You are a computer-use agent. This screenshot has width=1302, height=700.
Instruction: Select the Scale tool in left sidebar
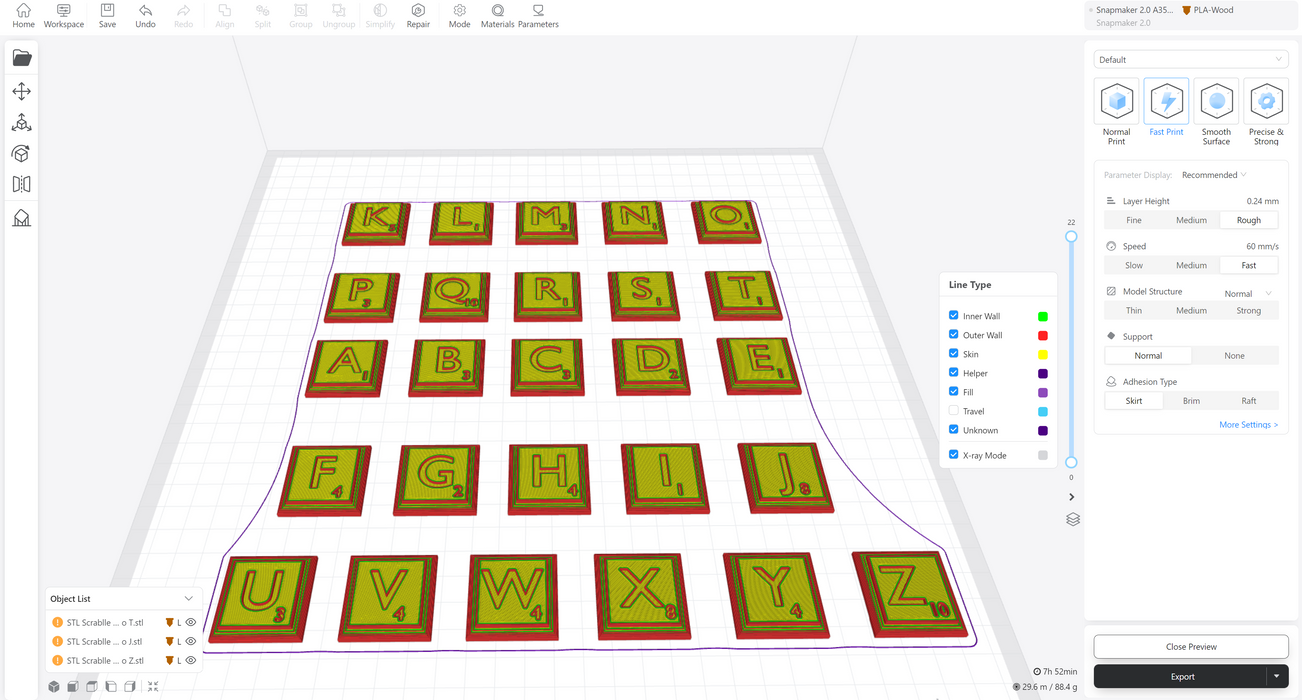(x=21, y=122)
